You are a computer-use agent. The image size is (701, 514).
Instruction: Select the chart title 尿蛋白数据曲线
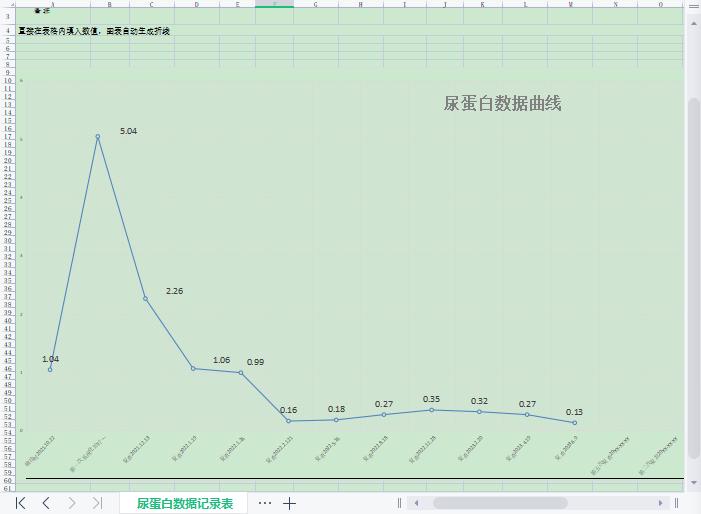pos(502,103)
